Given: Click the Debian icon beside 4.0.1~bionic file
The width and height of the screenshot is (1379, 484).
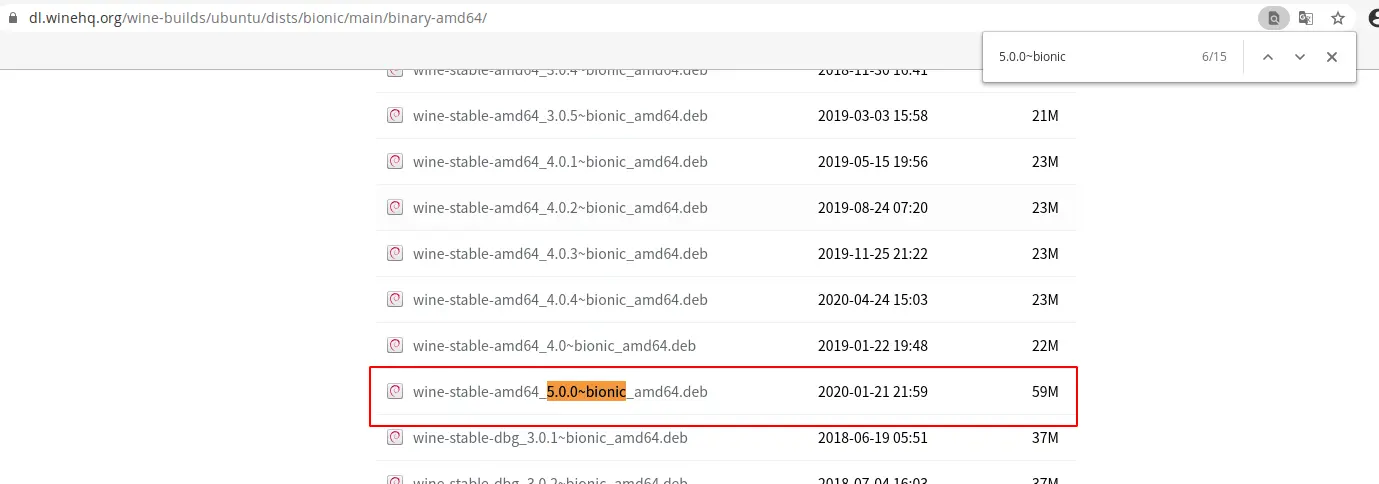Looking at the screenshot, I should pos(395,161).
